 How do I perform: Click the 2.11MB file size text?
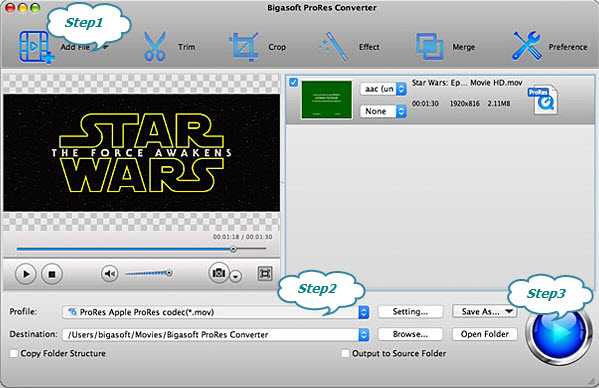coord(499,103)
